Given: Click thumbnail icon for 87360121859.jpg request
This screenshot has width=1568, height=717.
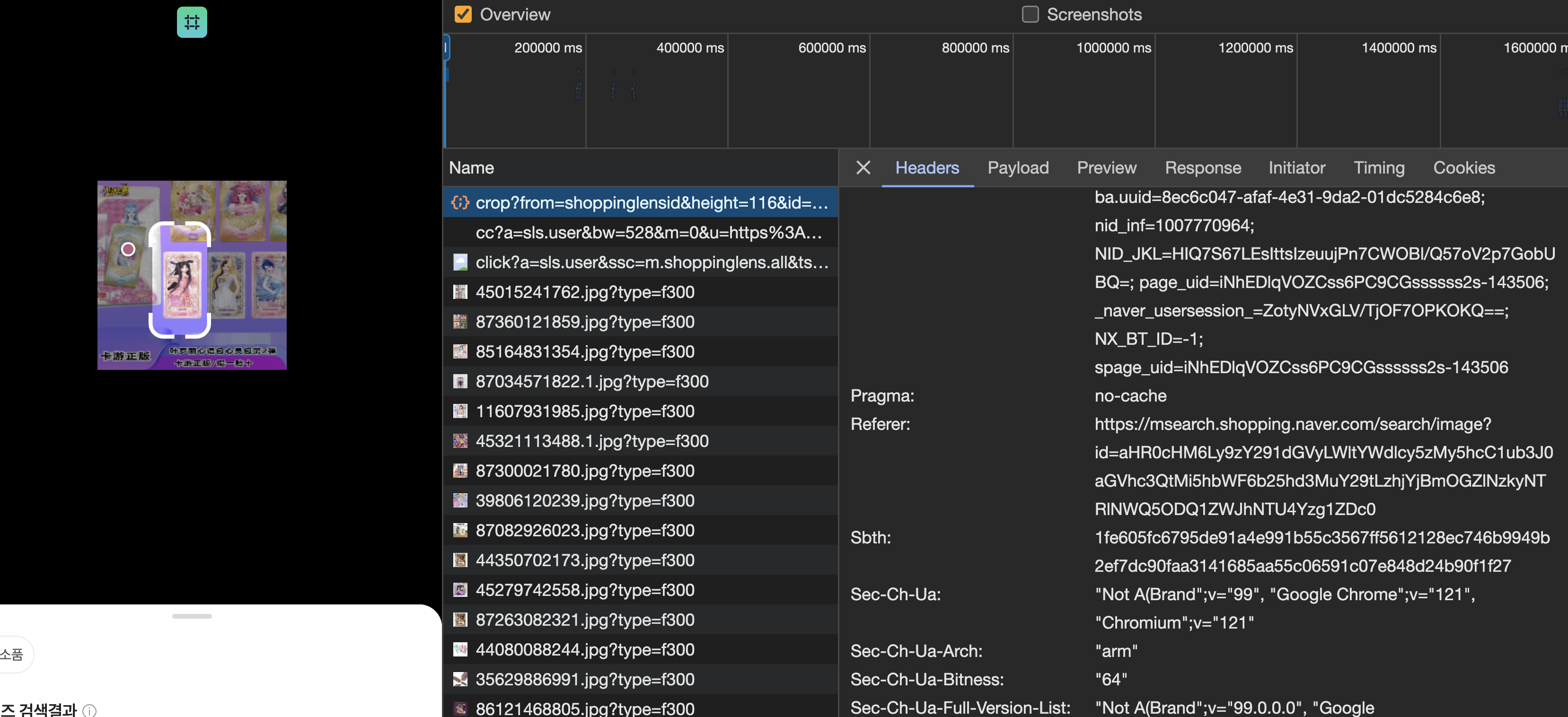Looking at the screenshot, I should 460,321.
